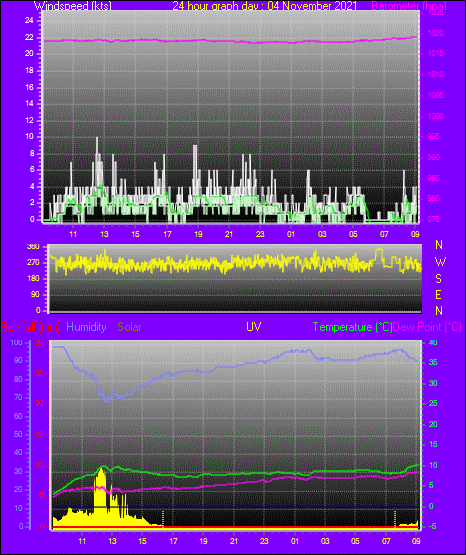The image size is (466, 555).
Task: Click the Solar legend label
Action: click(129, 327)
